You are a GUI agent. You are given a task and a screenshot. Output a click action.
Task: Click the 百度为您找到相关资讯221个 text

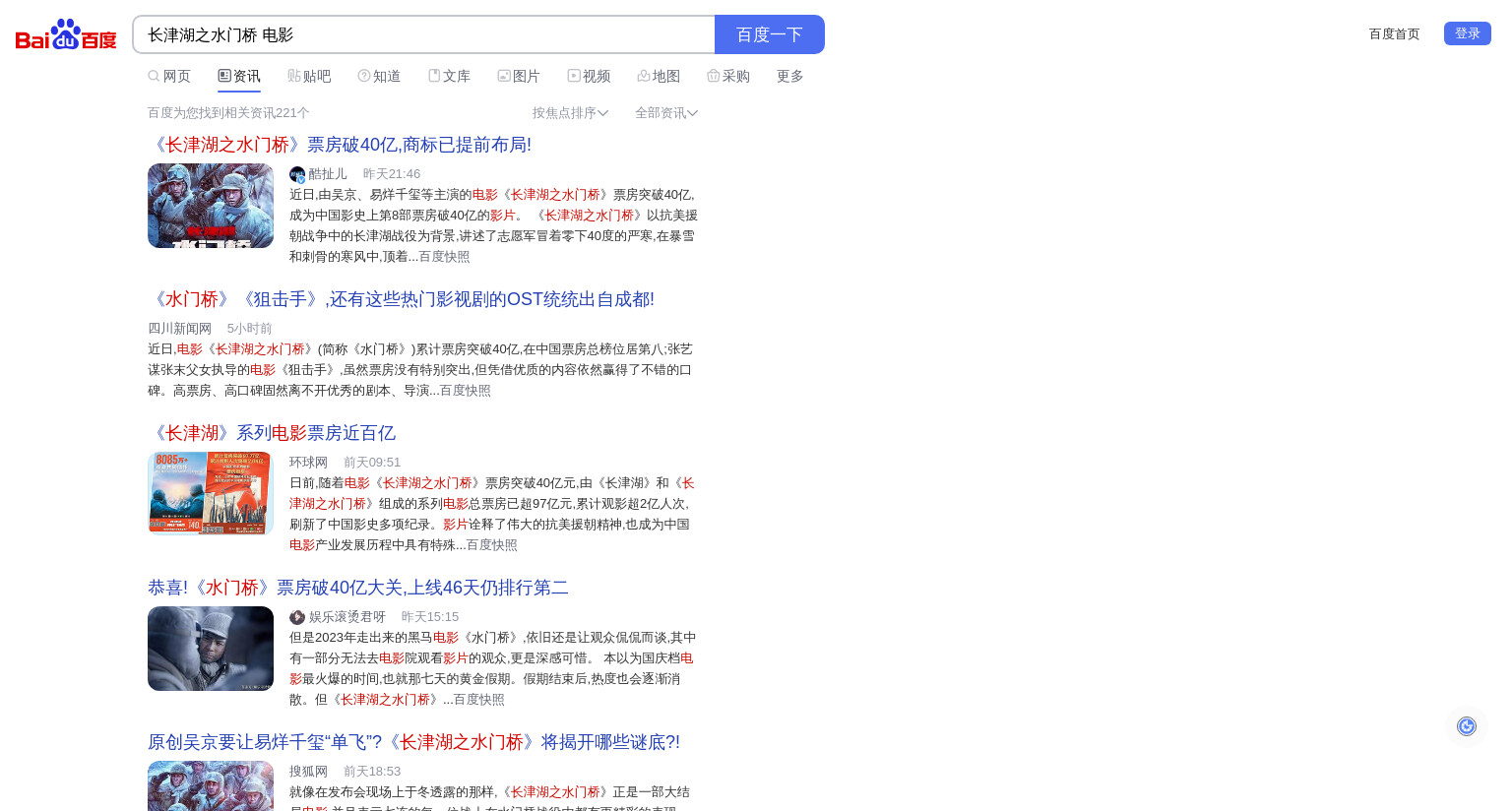point(228,113)
